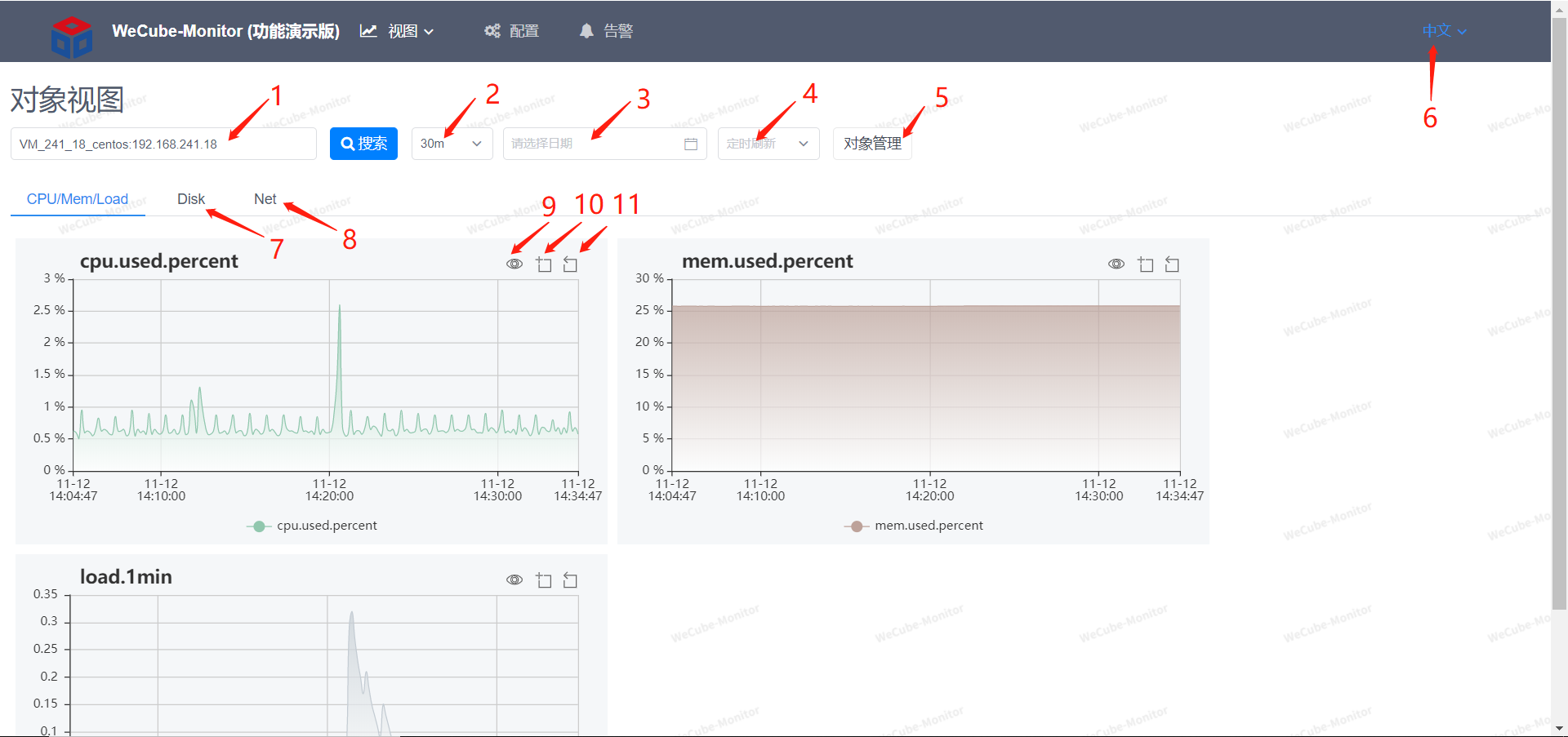Switch to the Net tab
This screenshot has width=1568, height=737.
click(x=265, y=199)
